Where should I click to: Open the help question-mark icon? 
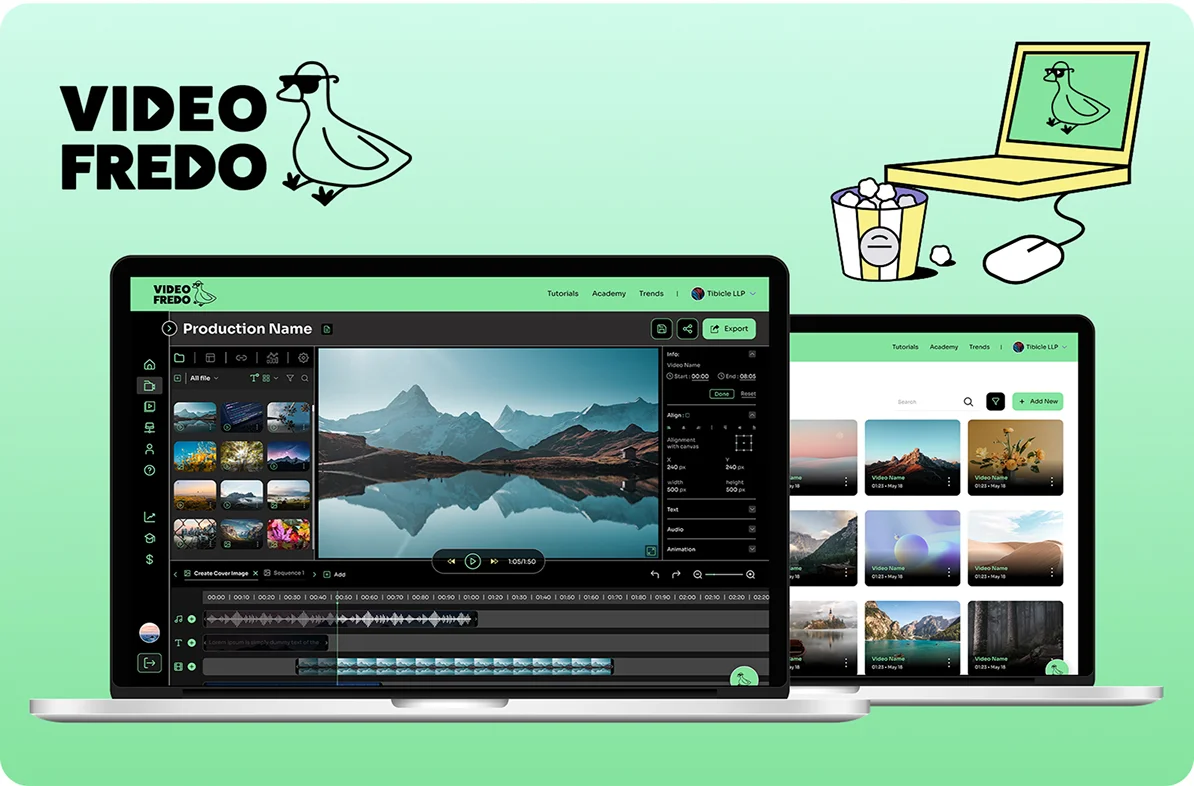coord(149,471)
